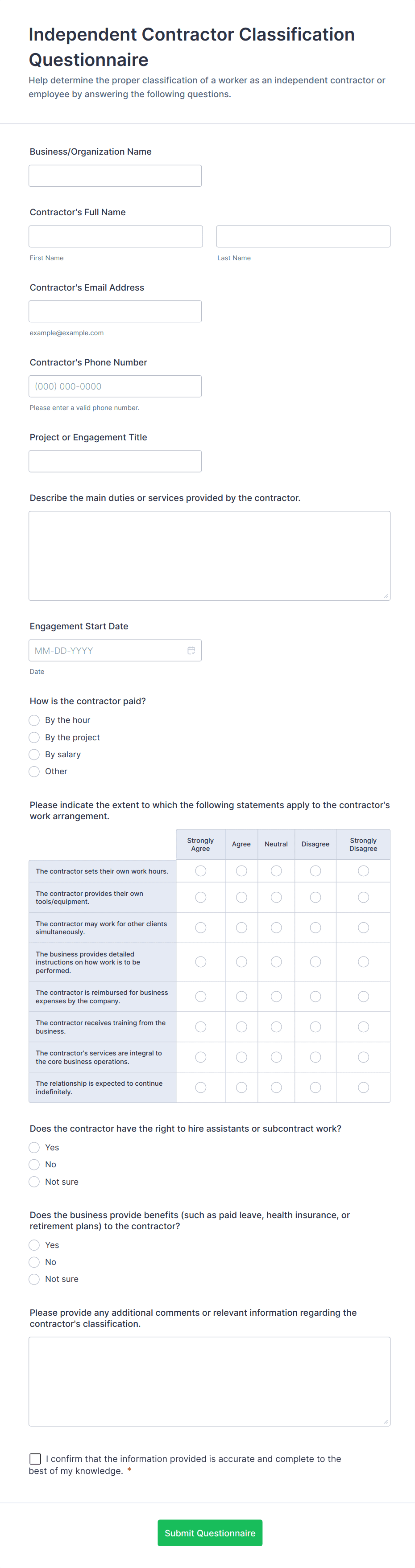Mark Agree for relationship continues indefinitely
The image size is (415, 1568).
[x=241, y=1087]
